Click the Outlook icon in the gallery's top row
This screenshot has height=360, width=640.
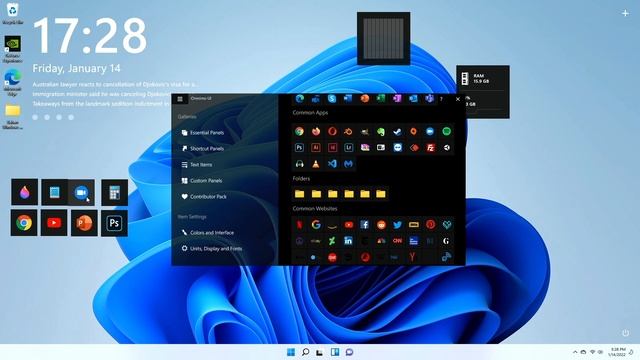[x=413, y=99]
